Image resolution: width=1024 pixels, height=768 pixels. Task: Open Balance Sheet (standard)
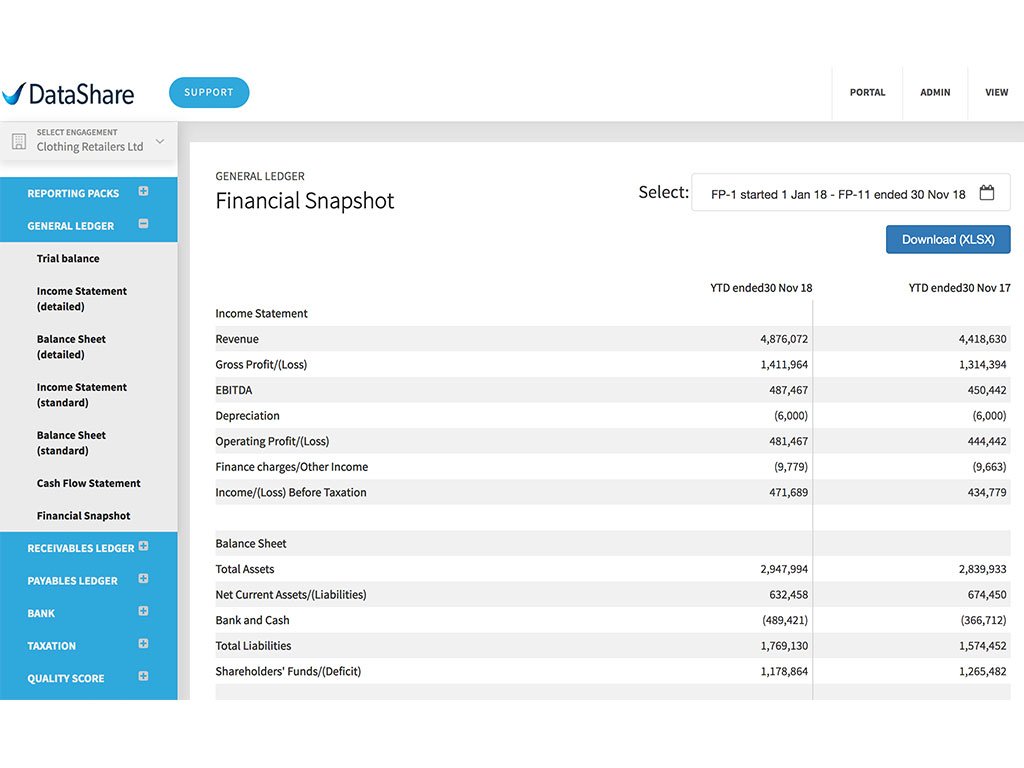pos(71,443)
